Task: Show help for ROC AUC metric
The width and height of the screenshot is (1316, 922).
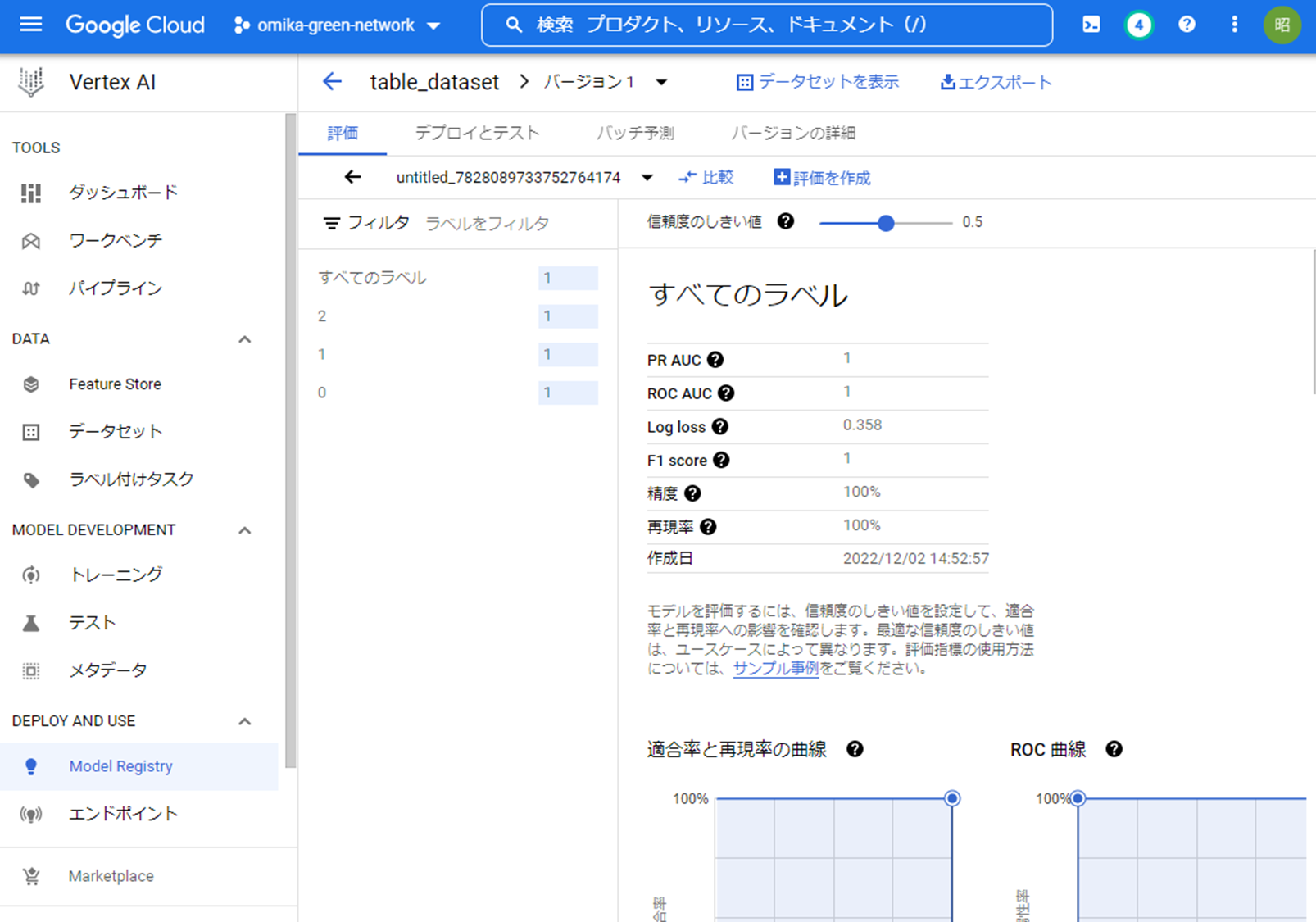Action: (726, 393)
